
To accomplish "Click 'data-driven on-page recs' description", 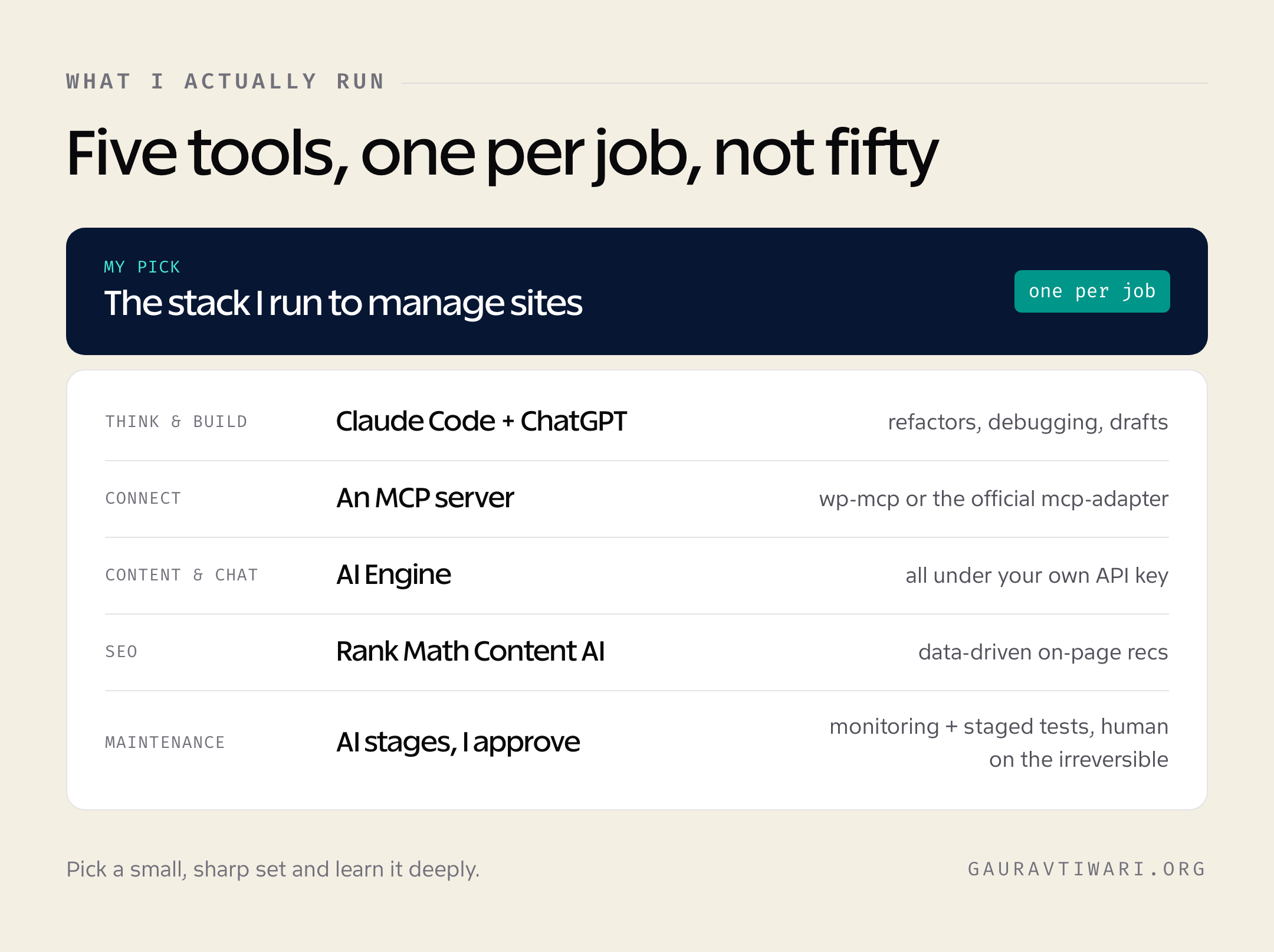I will 1043,652.
